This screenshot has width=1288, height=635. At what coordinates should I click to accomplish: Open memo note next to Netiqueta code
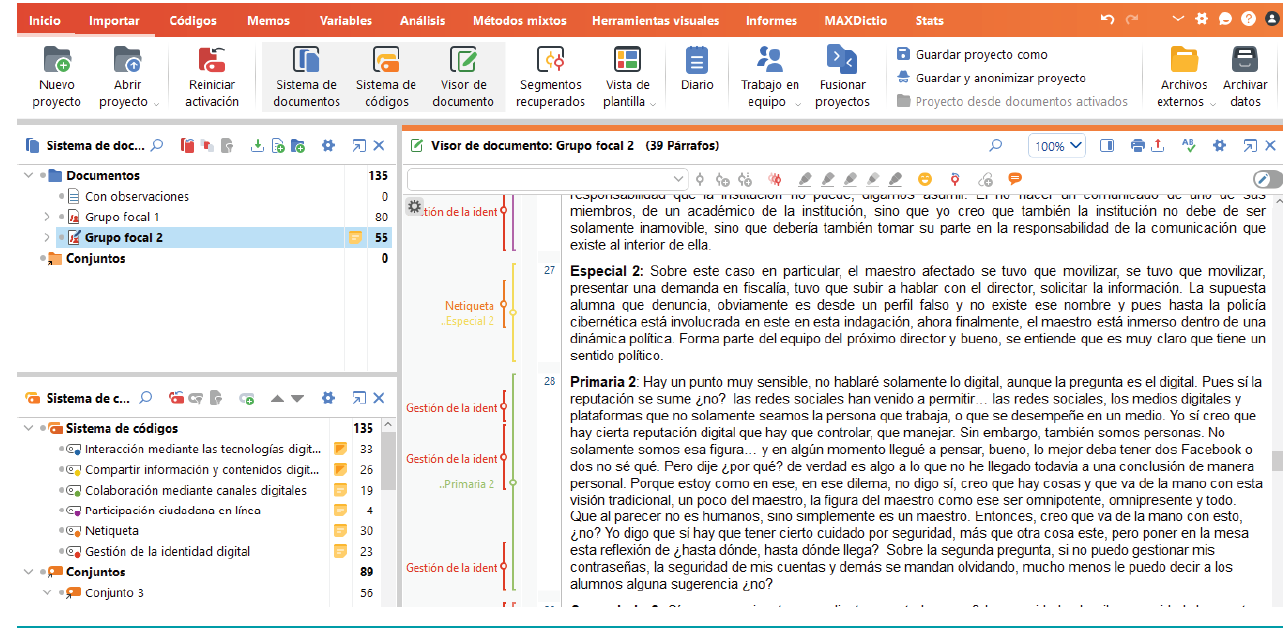pyautogui.click(x=340, y=531)
